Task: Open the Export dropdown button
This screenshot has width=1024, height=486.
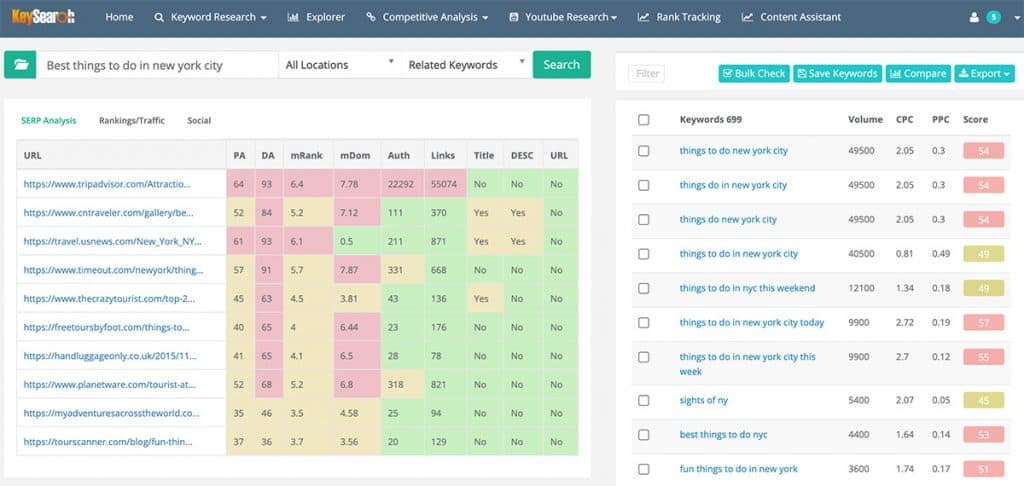Action: point(984,74)
